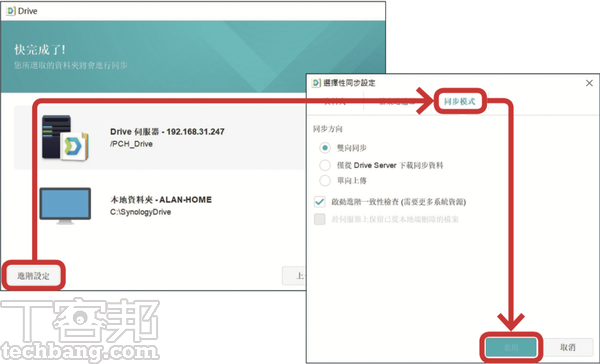
Task: Click the Drive logo in main title bar
Action: 11,11
